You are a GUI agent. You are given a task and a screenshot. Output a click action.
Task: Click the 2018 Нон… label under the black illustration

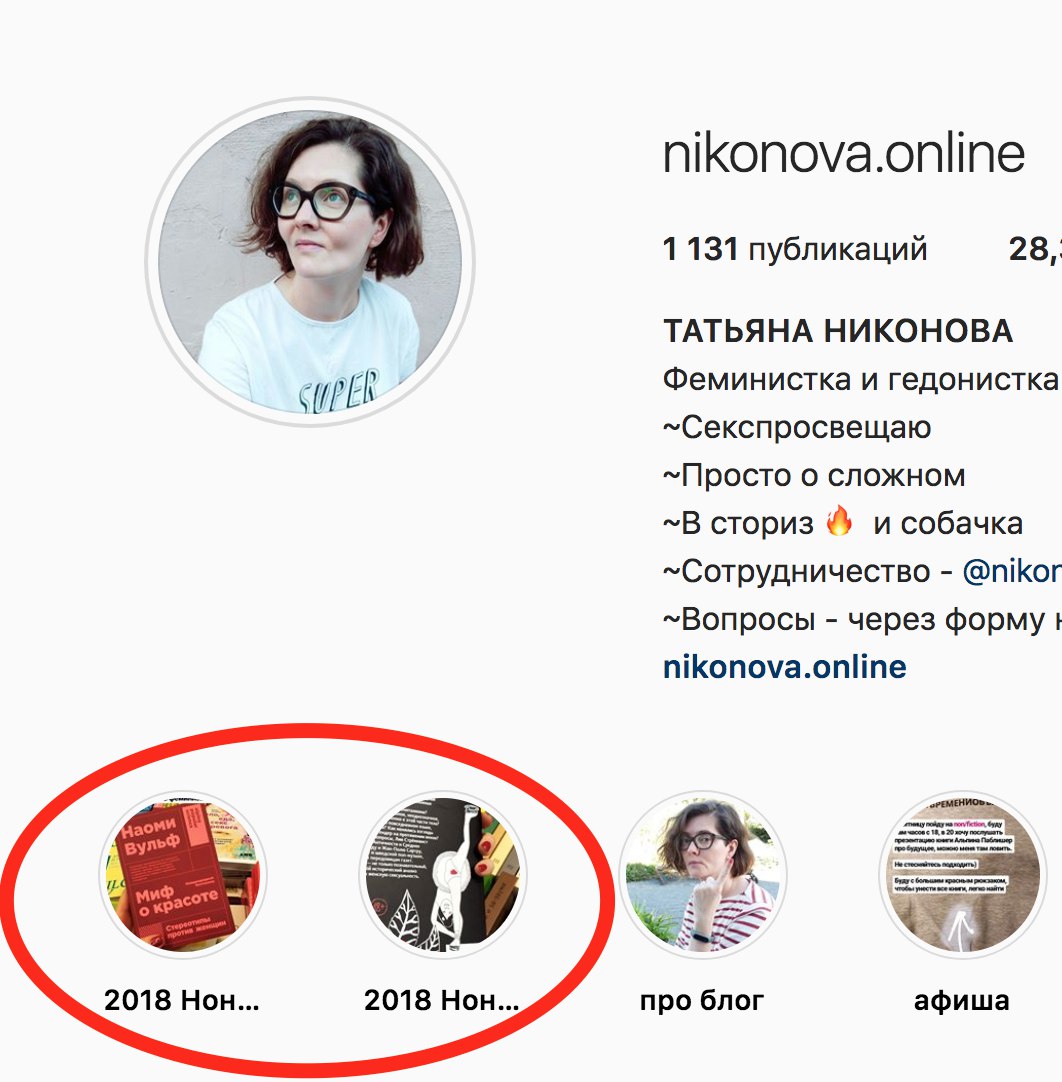[x=442, y=1000]
